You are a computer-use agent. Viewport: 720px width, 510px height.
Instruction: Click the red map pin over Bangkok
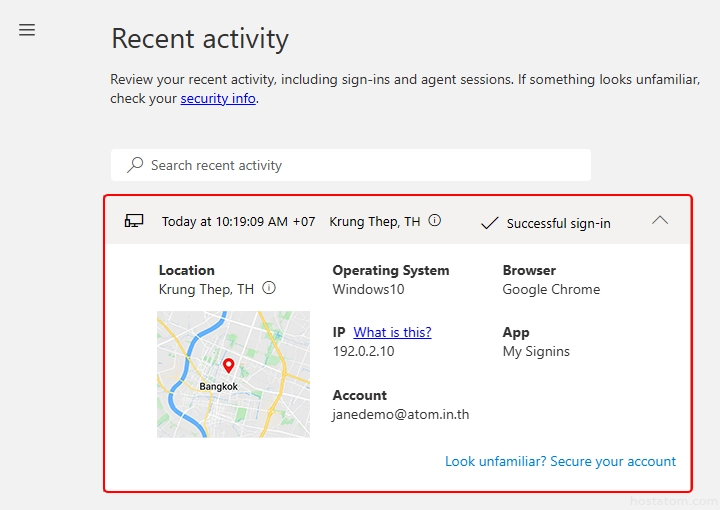228,365
